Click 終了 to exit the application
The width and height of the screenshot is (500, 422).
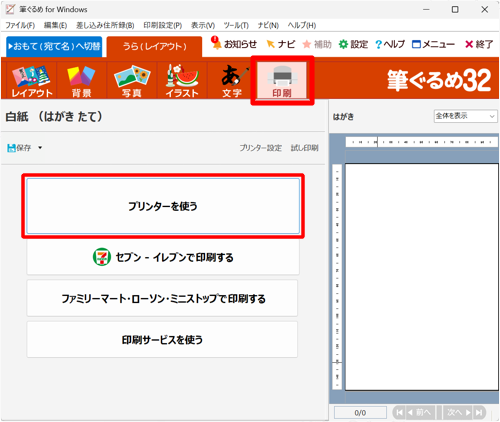479,44
